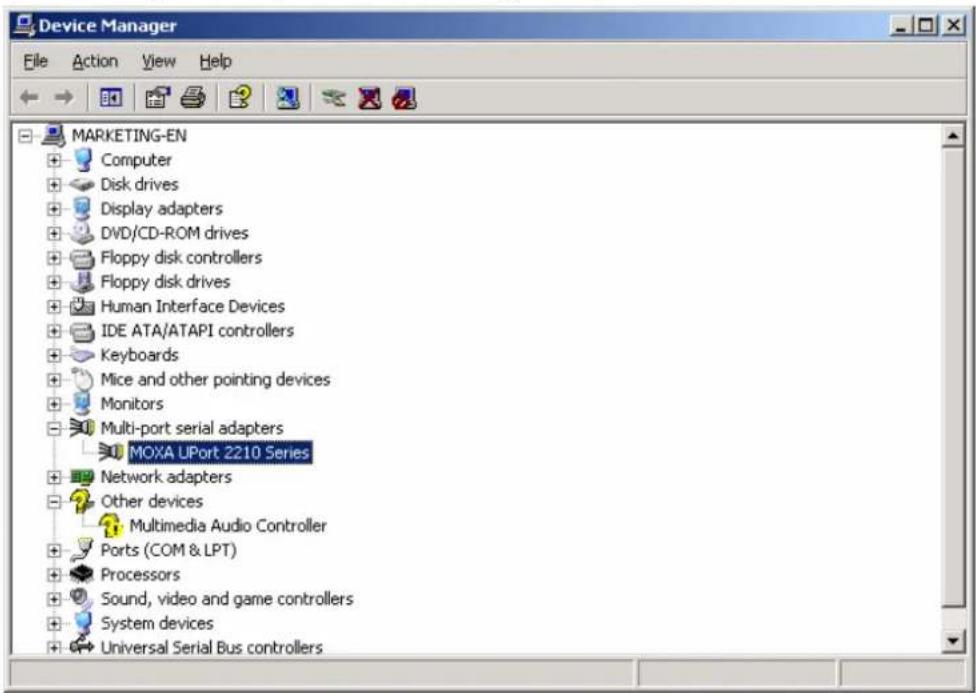Select the Network adapters label
Image resolution: width=976 pixels, height=693 pixels.
pyautogui.click(x=166, y=477)
